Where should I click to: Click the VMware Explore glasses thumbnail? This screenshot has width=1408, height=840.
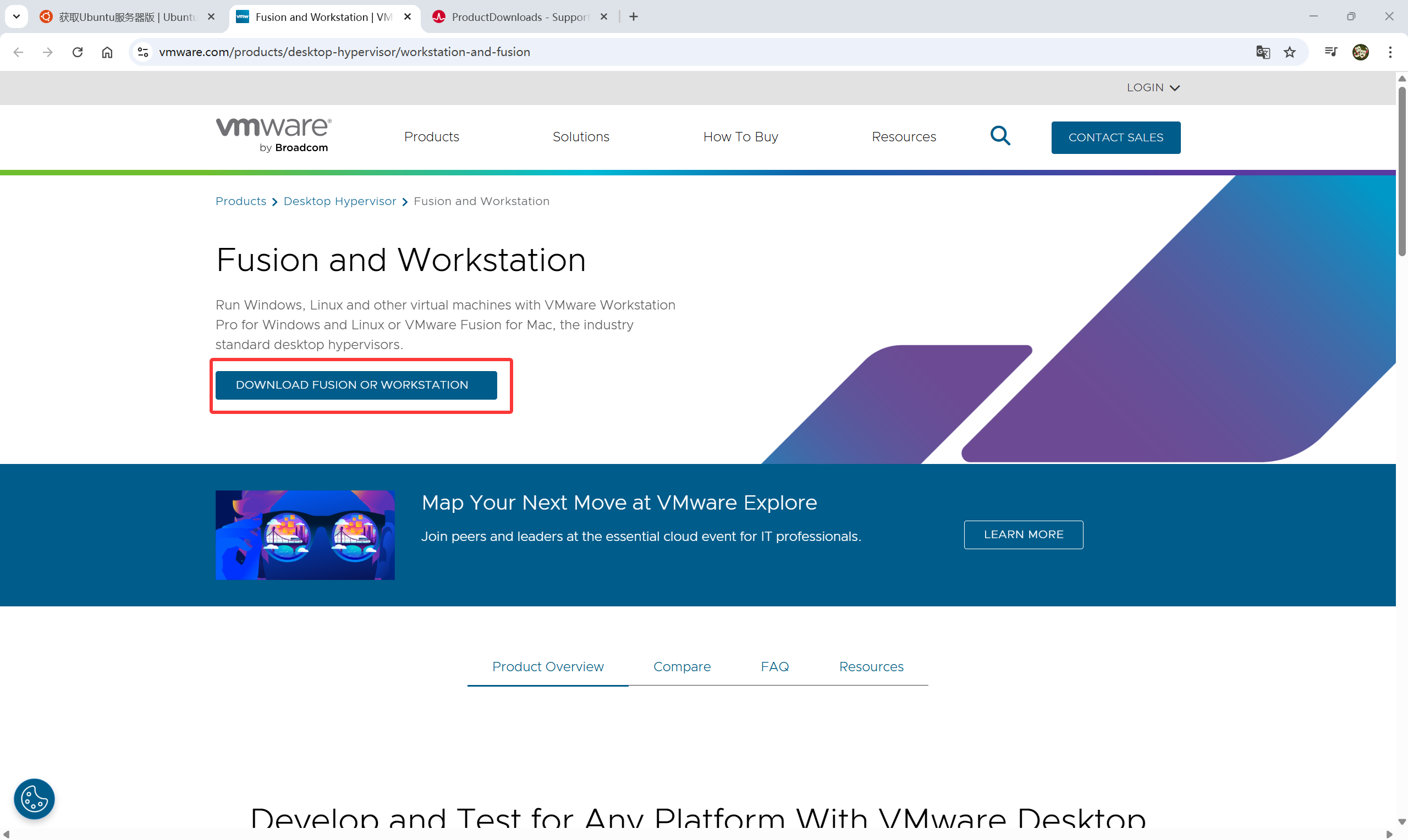305,535
